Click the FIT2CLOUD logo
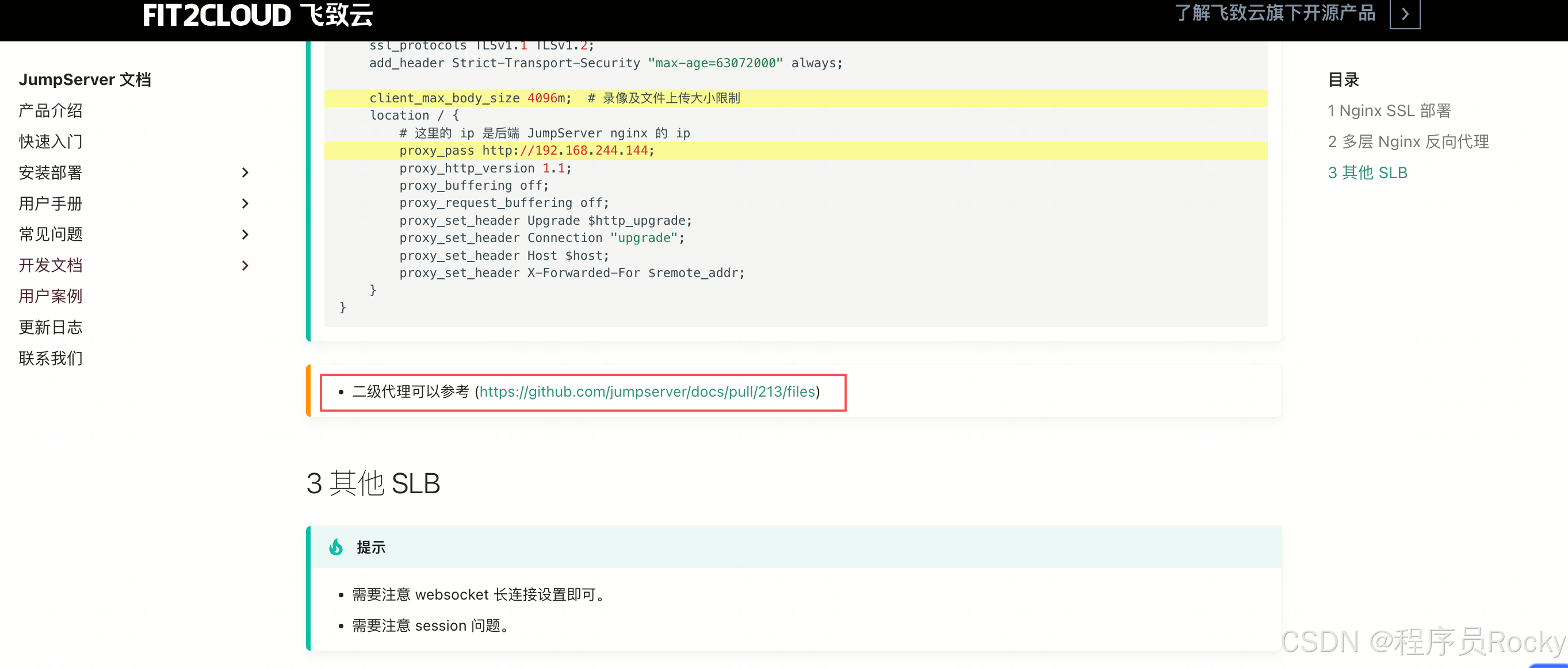The height and width of the screenshot is (668, 1568). point(258,15)
